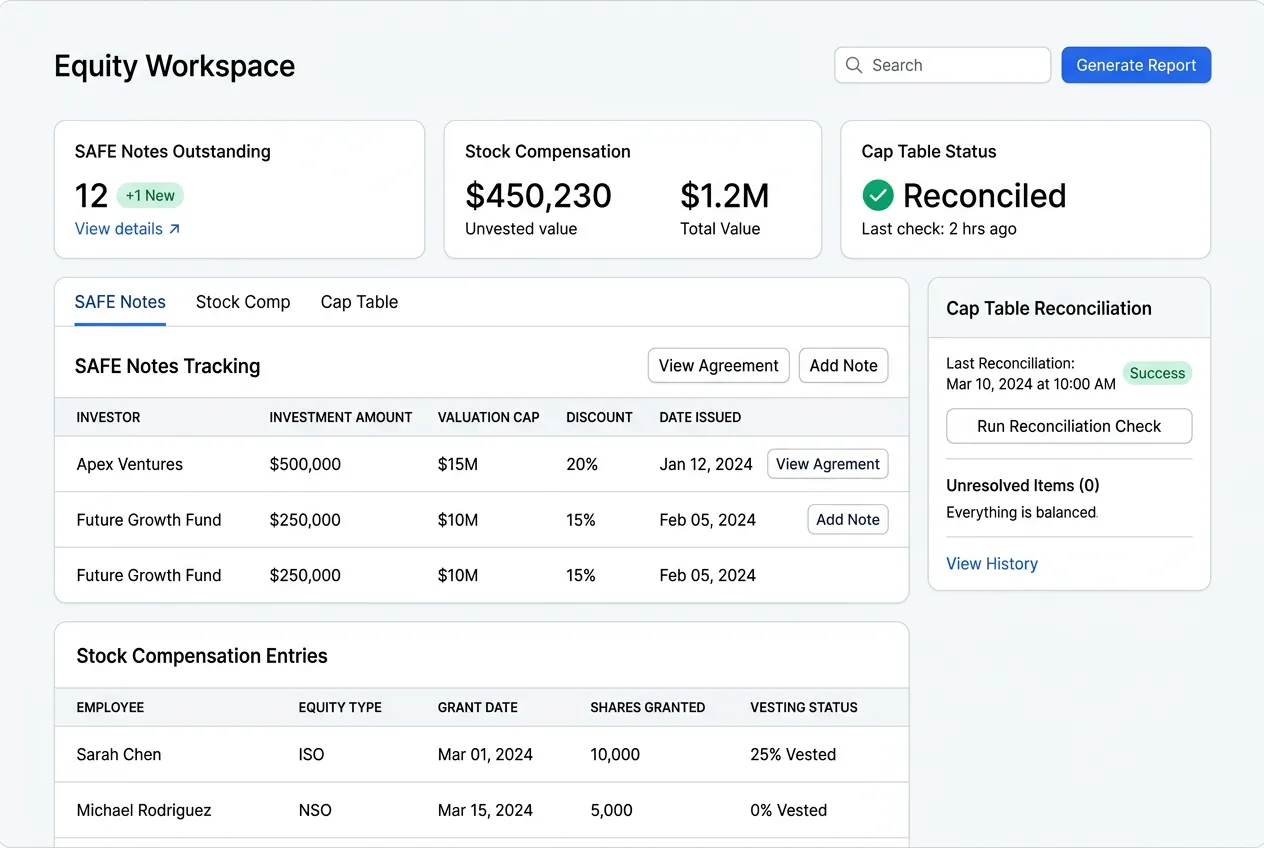1264x848 pixels.
Task: Click the "+1 New" badge on SAFE Notes card
Action: [149, 195]
